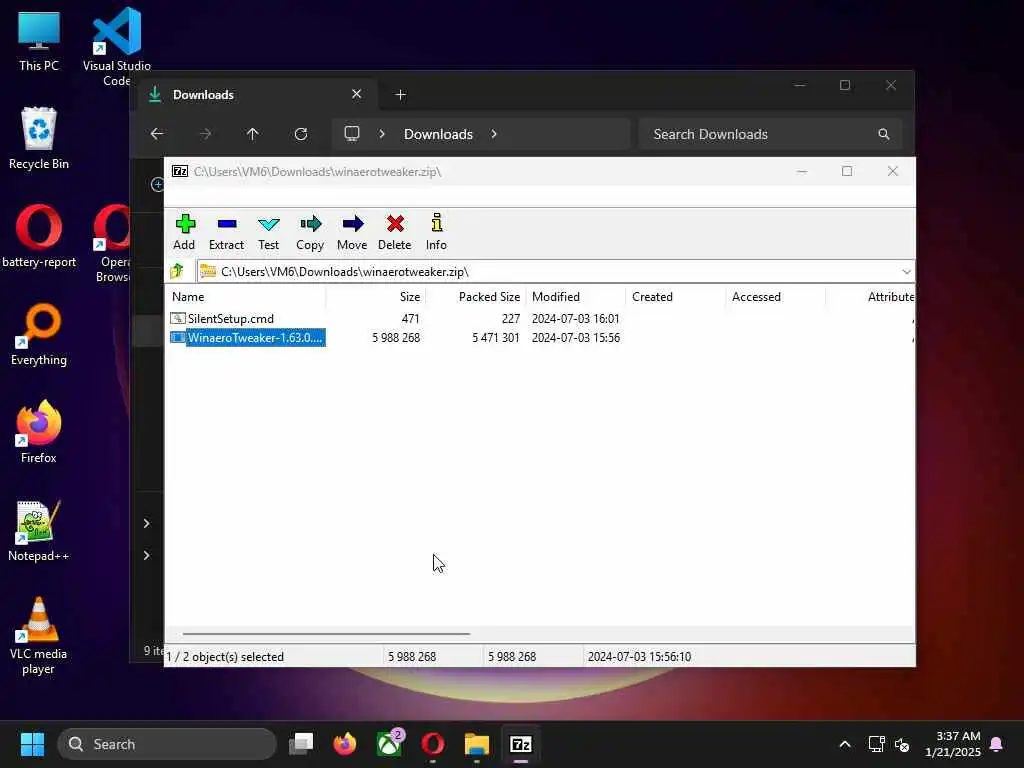
Task: Delete the selected item with the red X
Action: tap(394, 232)
